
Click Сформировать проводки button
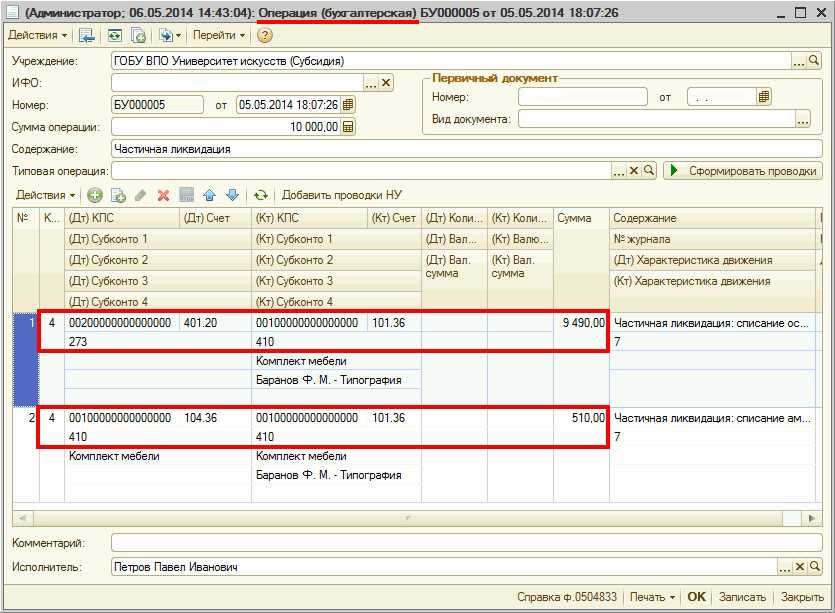[743, 171]
